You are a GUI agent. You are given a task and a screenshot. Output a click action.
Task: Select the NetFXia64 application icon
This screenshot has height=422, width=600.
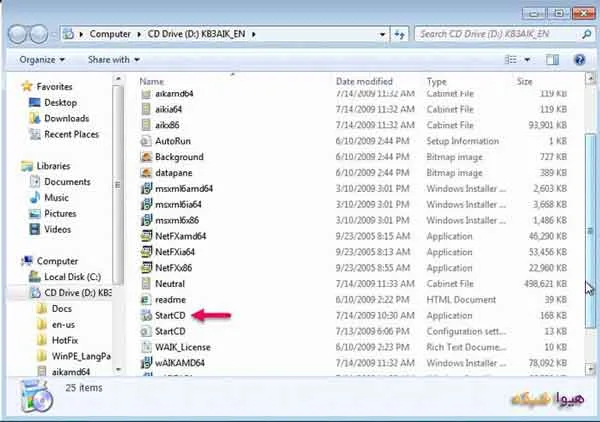coord(146,252)
